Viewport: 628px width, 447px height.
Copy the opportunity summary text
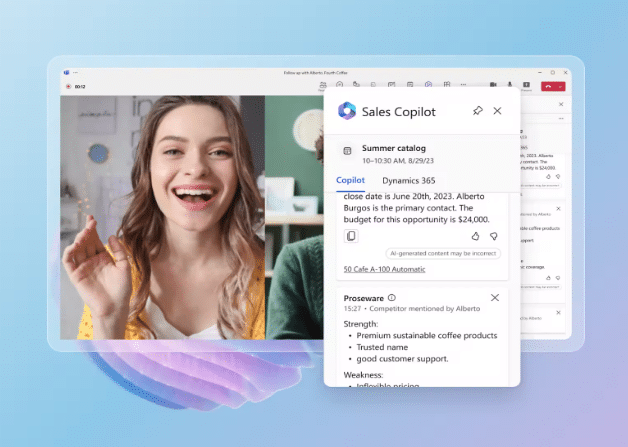pos(351,236)
